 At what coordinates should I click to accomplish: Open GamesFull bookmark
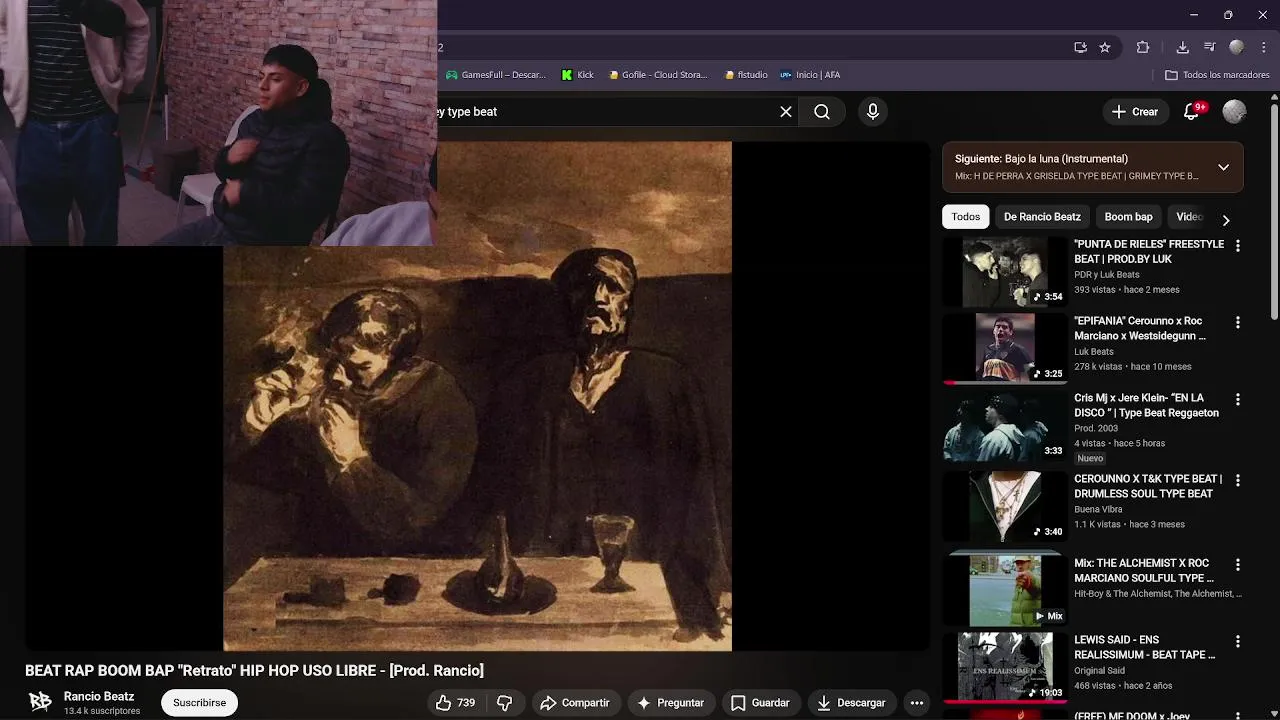coord(496,75)
